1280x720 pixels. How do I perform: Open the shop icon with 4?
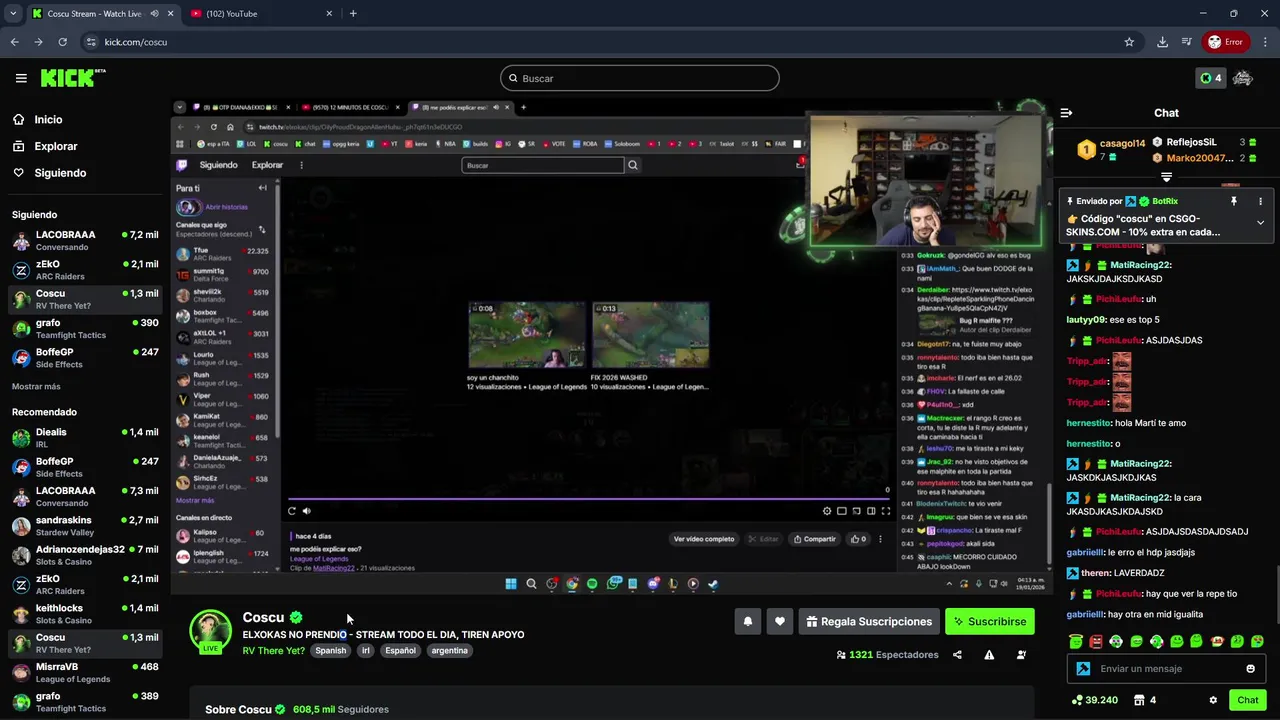click(1146, 700)
